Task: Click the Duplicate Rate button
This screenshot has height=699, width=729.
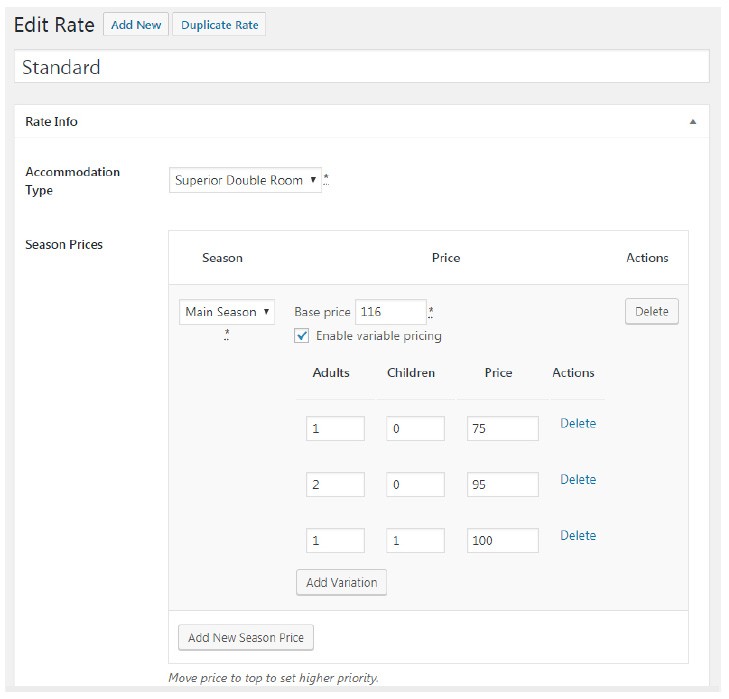Action: click(x=219, y=25)
